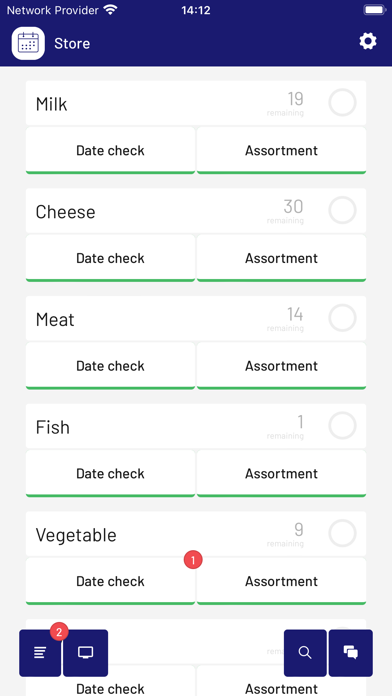This screenshot has width=392, height=696.
Task: Tap the battery icon in status bar
Action: coord(375,10)
